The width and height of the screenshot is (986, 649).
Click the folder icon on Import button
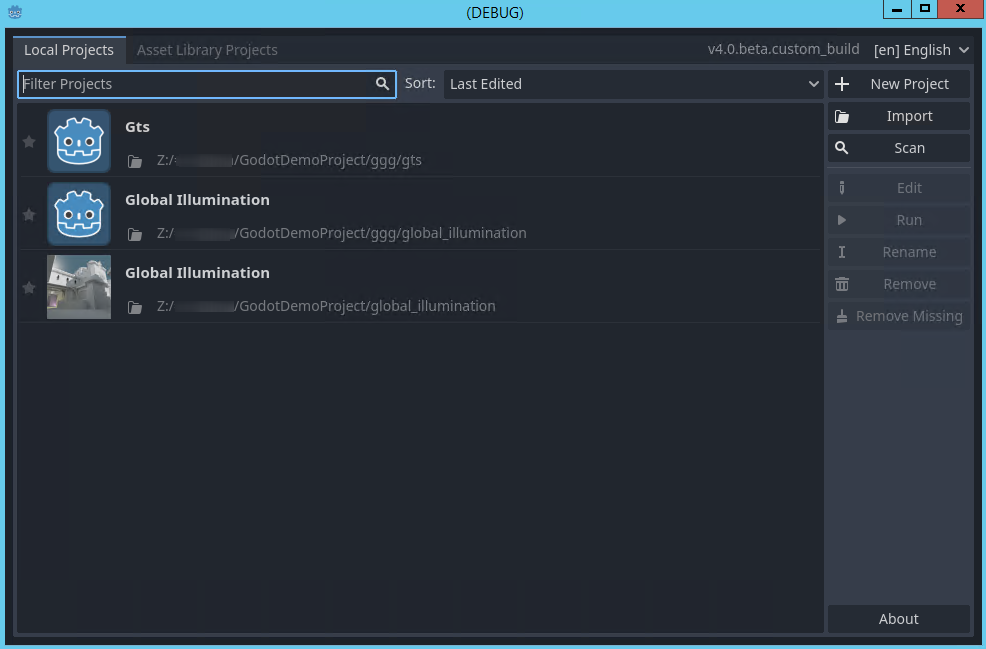842,116
